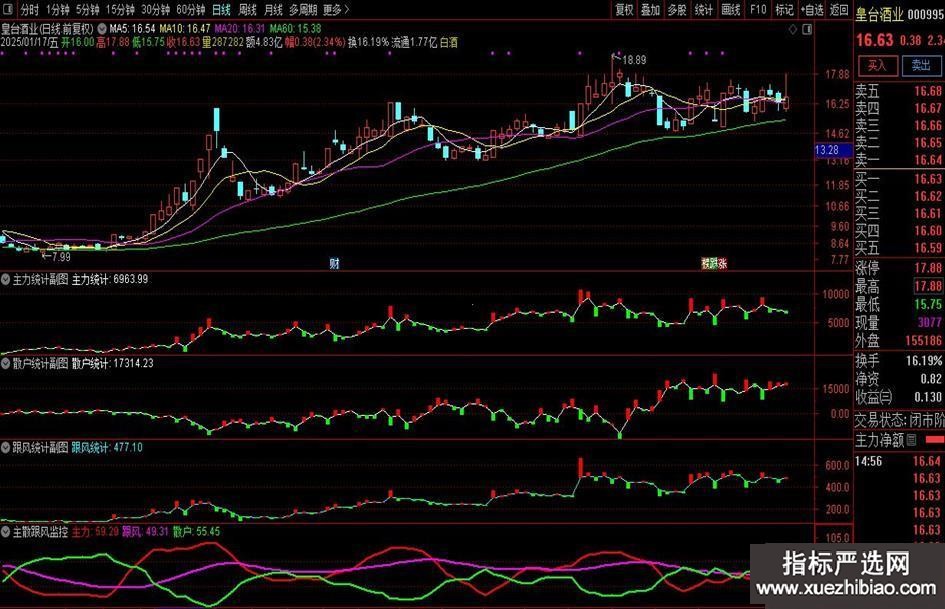
Task: Click 标记 mark button
Action: [784, 10]
